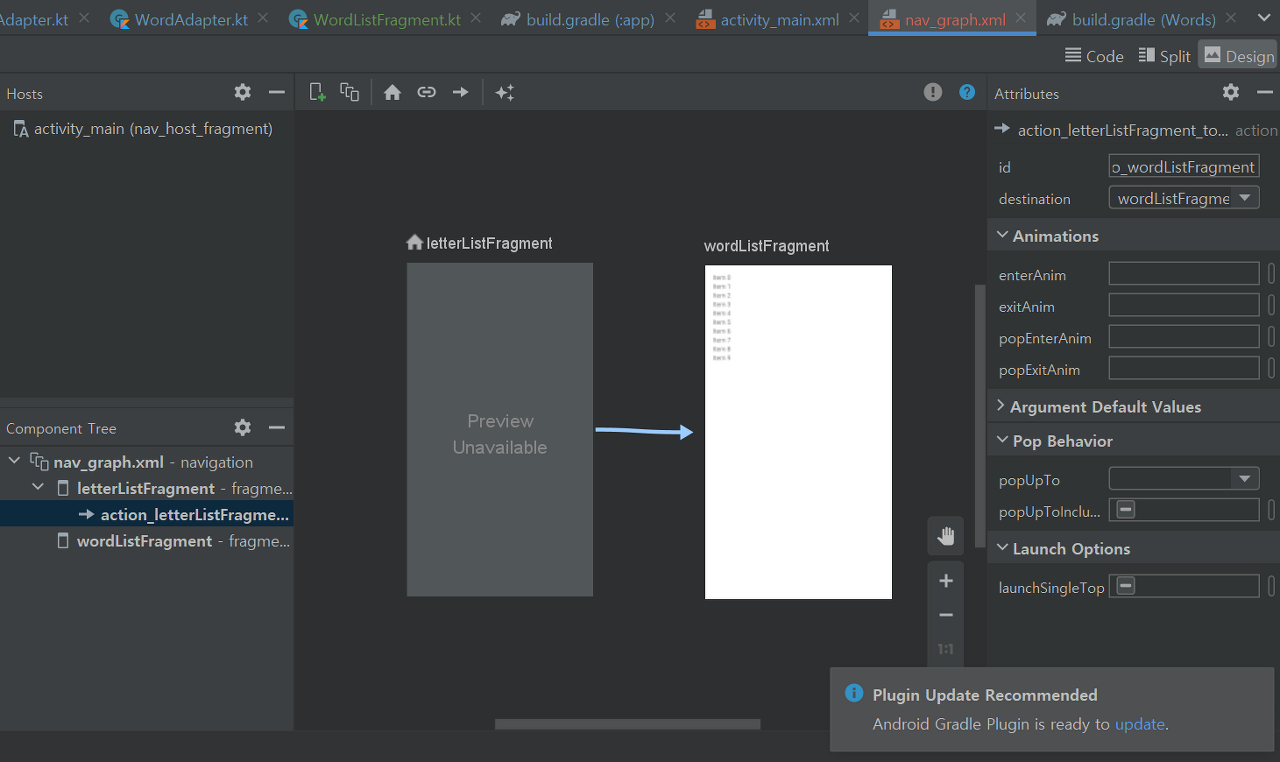Click the enterAnim input field
Screen dimensions: 1280x762
(1184, 274)
